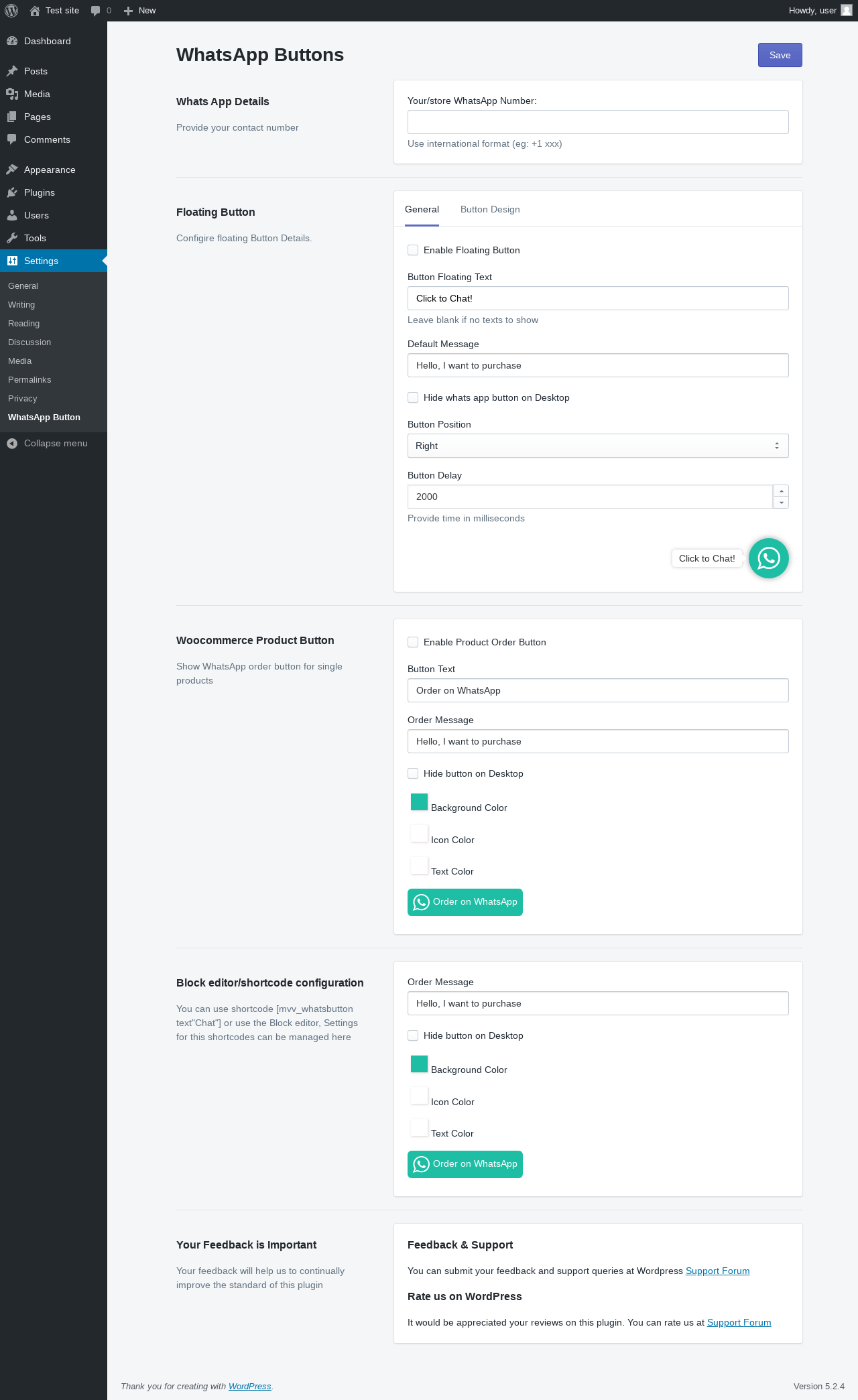The width and height of the screenshot is (858, 1400).
Task: Click the Tools wrench icon in sidebar
Action: pos(12,238)
